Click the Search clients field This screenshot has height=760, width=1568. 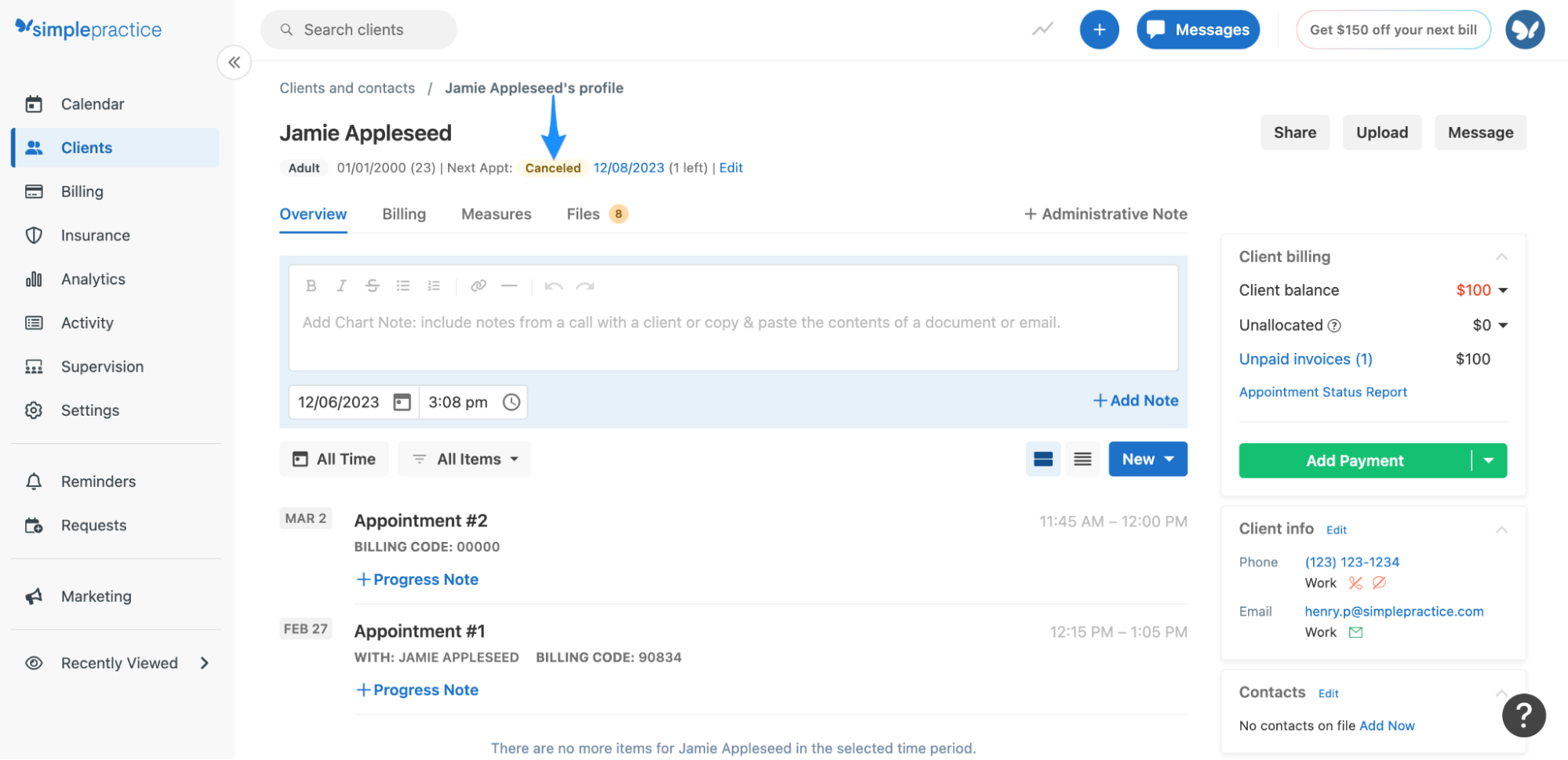click(358, 29)
